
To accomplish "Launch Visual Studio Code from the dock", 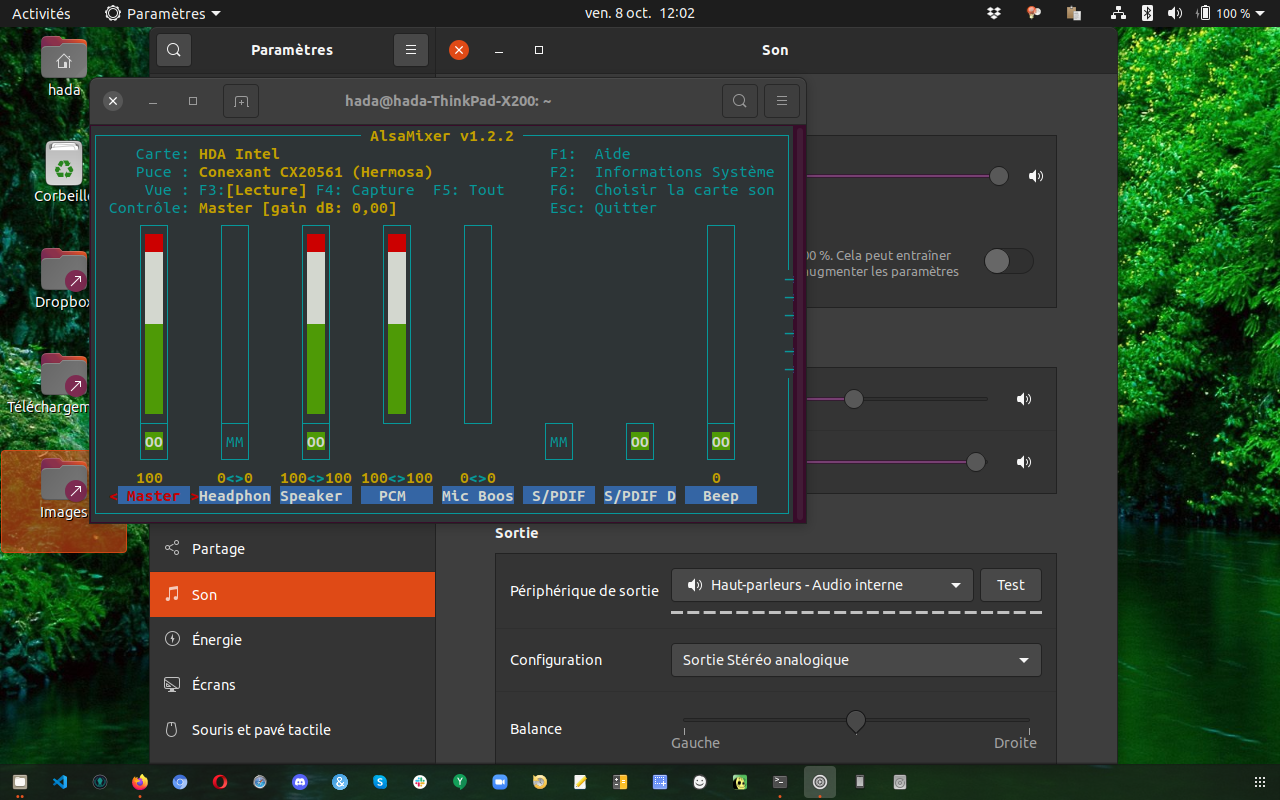I will (60, 782).
